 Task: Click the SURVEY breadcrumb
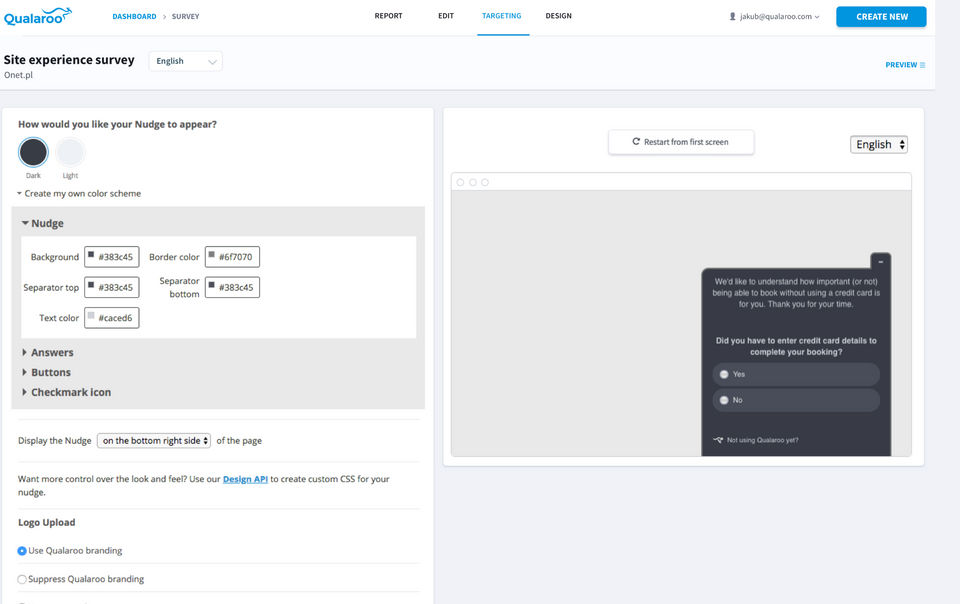186,17
